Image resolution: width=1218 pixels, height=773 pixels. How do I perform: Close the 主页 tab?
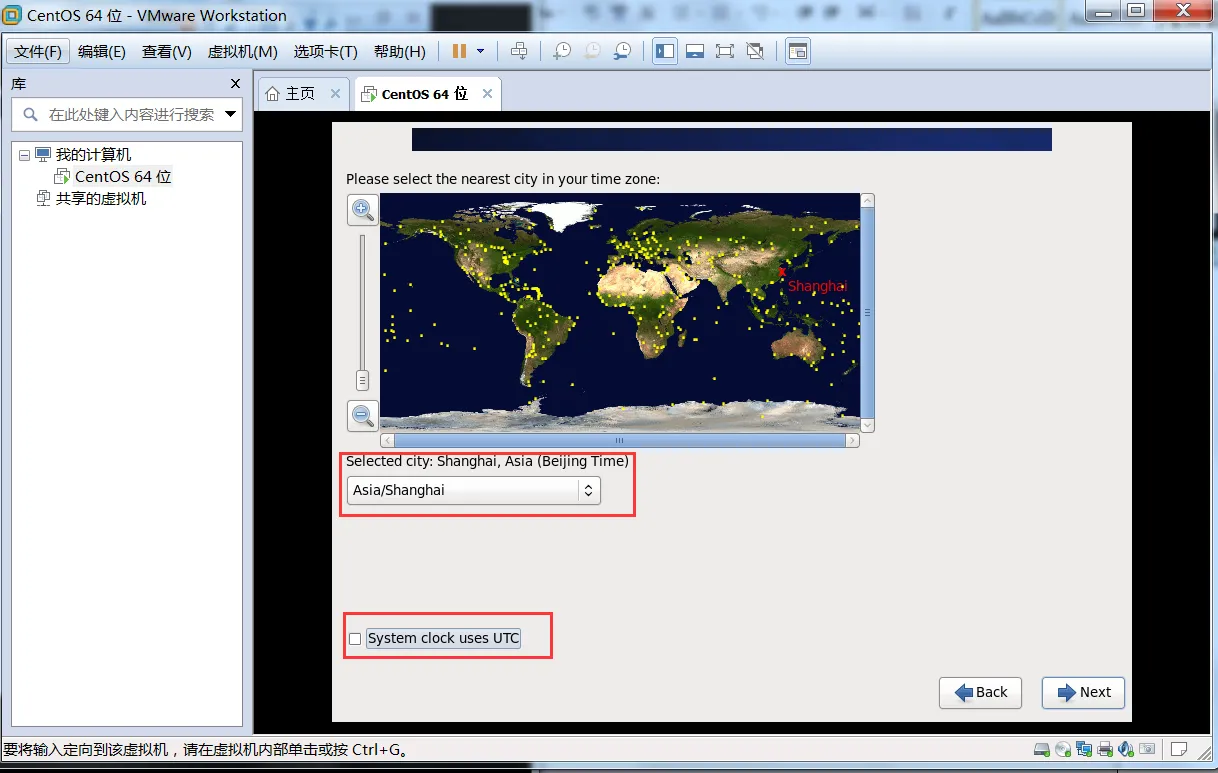(x=336, y=94)
